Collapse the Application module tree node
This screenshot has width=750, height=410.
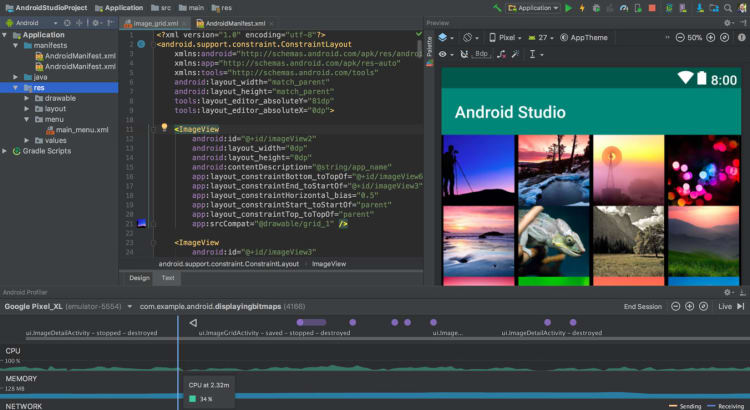pos(4,35)
